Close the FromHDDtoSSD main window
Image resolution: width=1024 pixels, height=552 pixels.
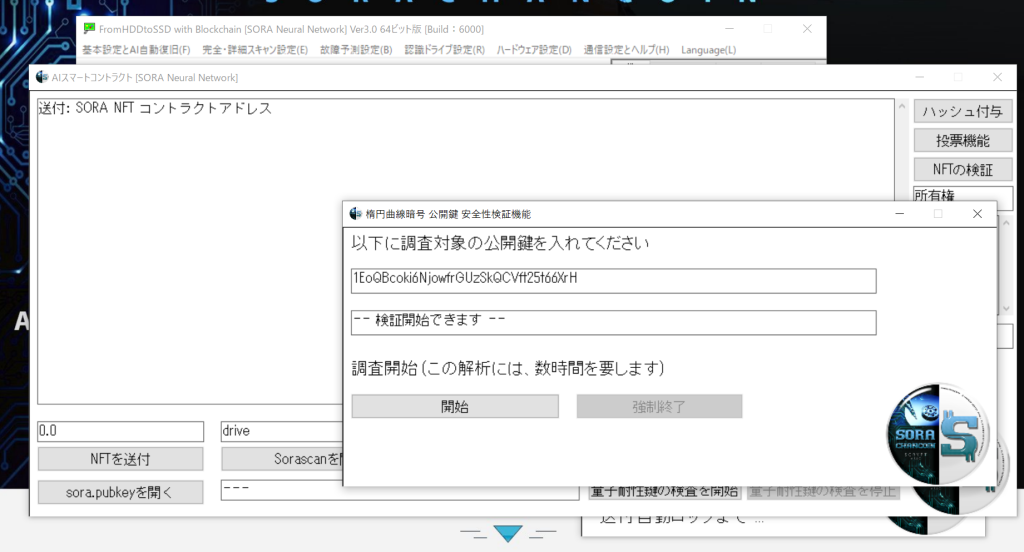tap(807, 29)
